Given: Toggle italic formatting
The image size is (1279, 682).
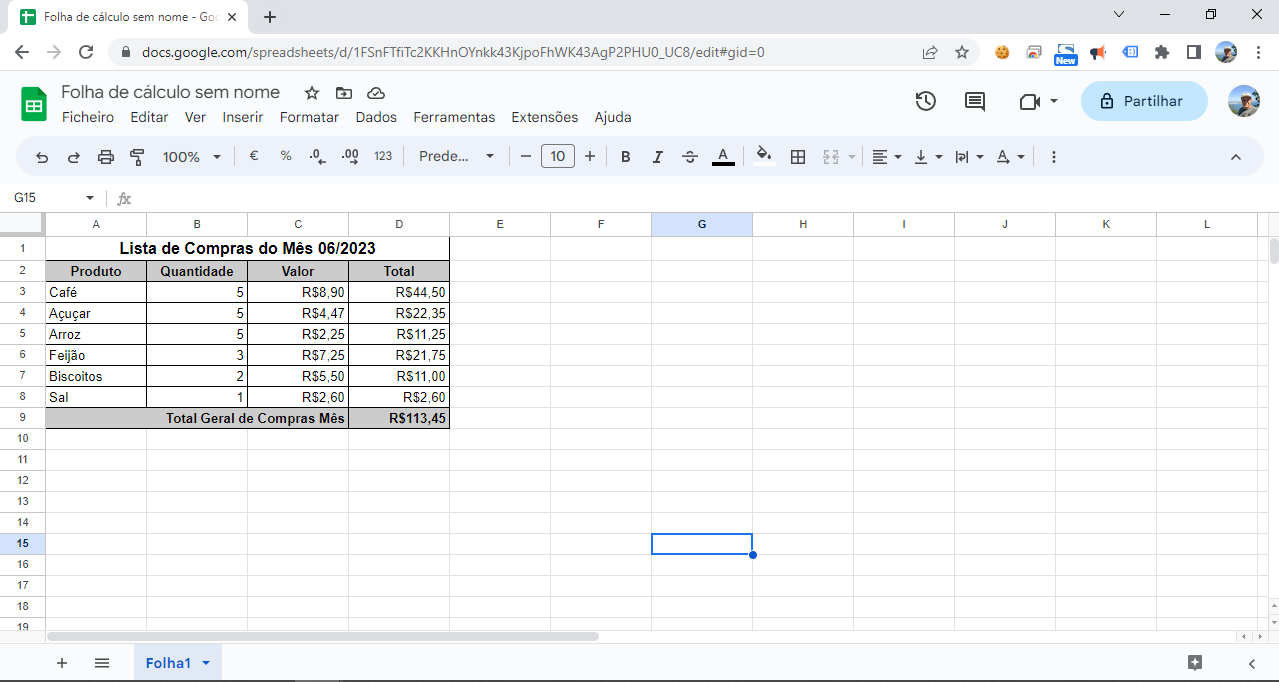Looking at the screenshot, I should click(658, 157).
